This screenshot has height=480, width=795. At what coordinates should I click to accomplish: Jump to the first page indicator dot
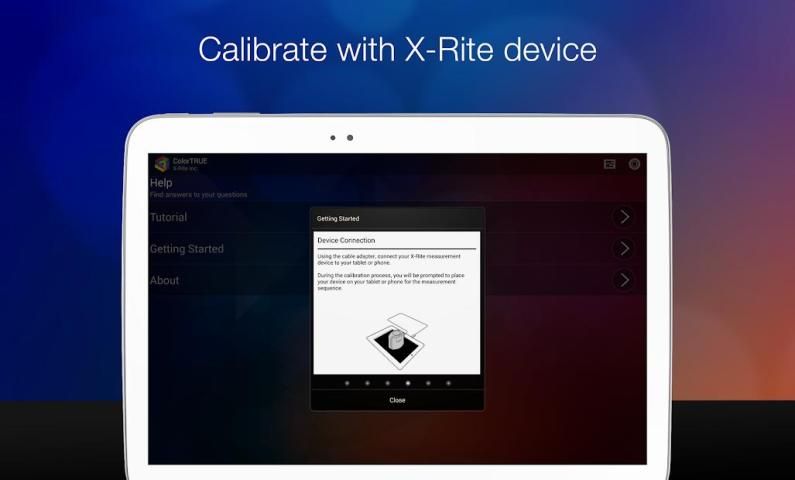pyautogui.click(x=347, y=383)
